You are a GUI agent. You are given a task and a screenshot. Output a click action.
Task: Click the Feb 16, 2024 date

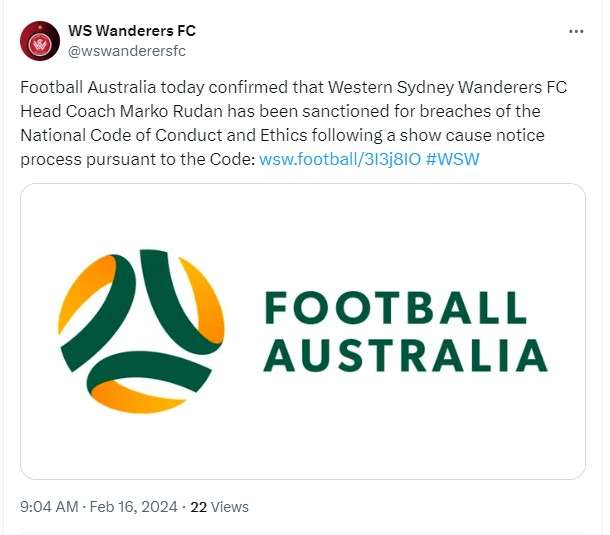tap(132, 507)
